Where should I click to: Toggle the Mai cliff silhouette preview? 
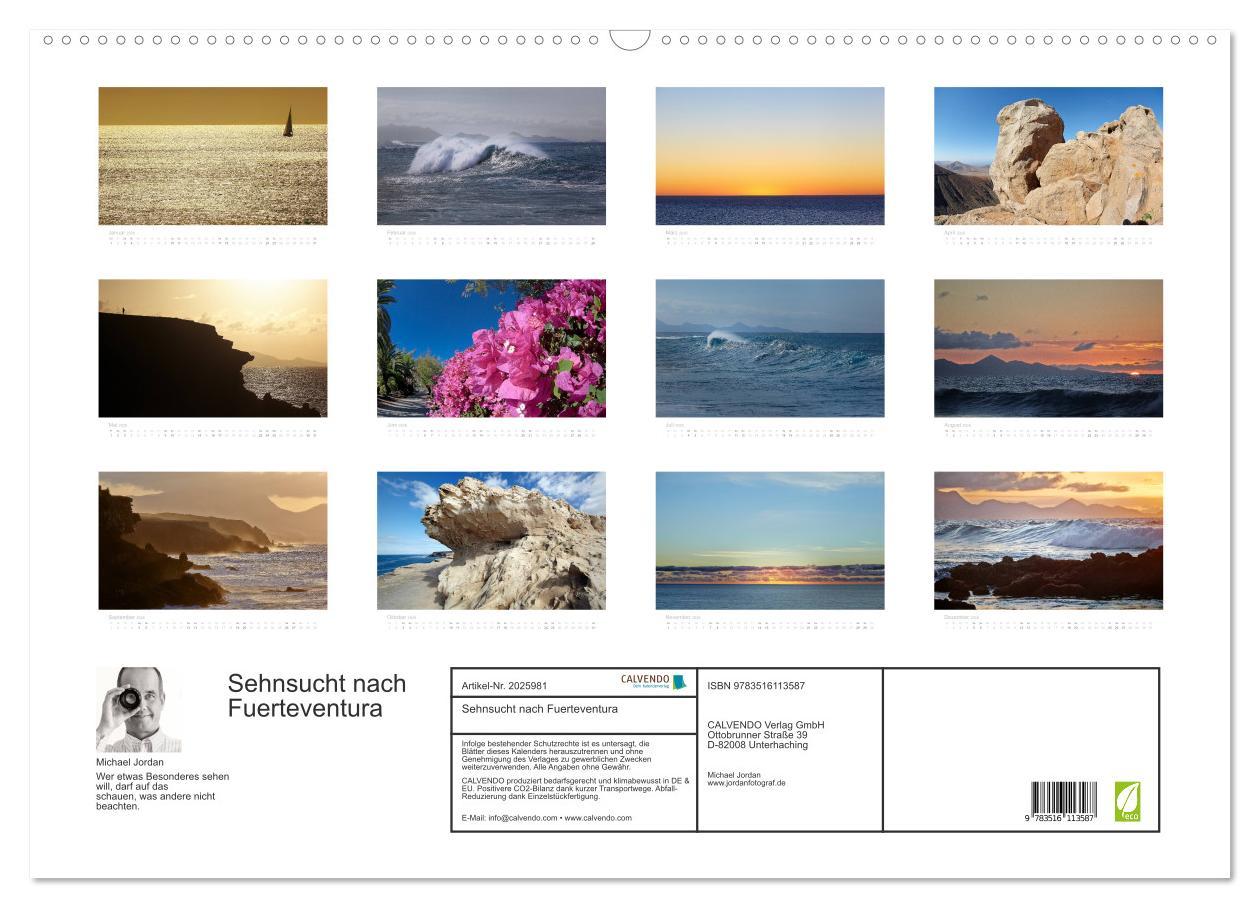[x=213, y=348]
